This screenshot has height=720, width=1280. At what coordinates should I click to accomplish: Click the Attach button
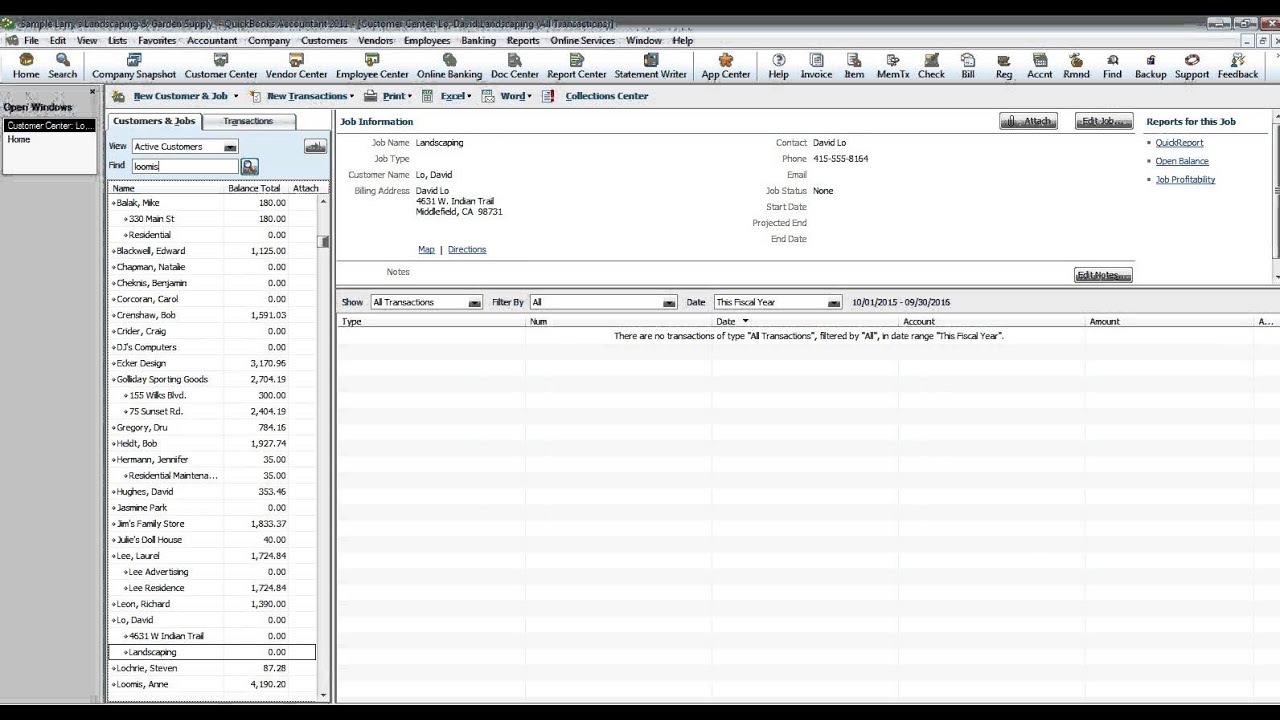click(1028, 121)
